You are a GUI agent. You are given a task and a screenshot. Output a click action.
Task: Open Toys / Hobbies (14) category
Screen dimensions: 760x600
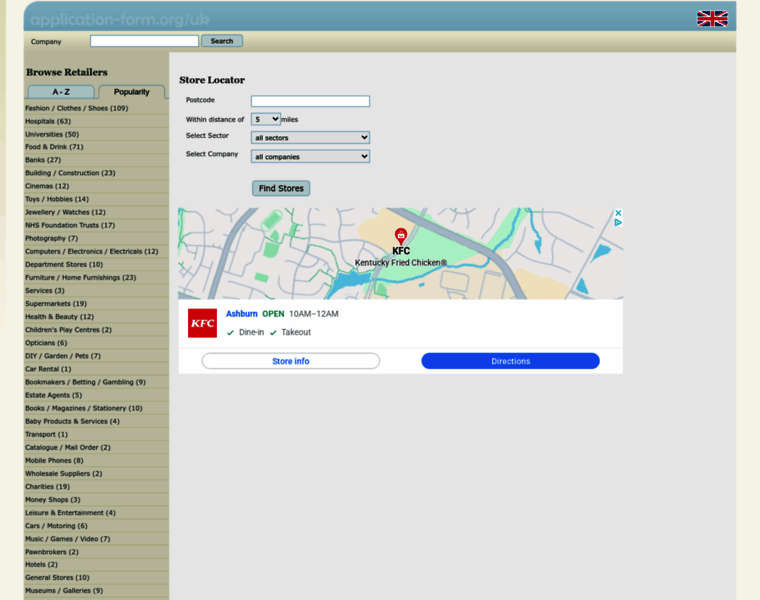click(57, 199)
